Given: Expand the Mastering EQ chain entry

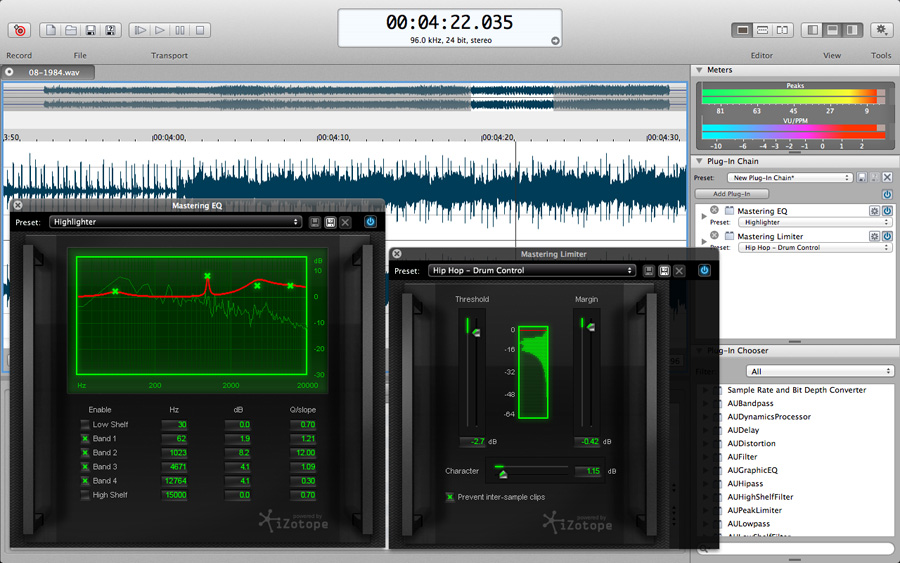Looking at the screenshot, I should [704, 216].
